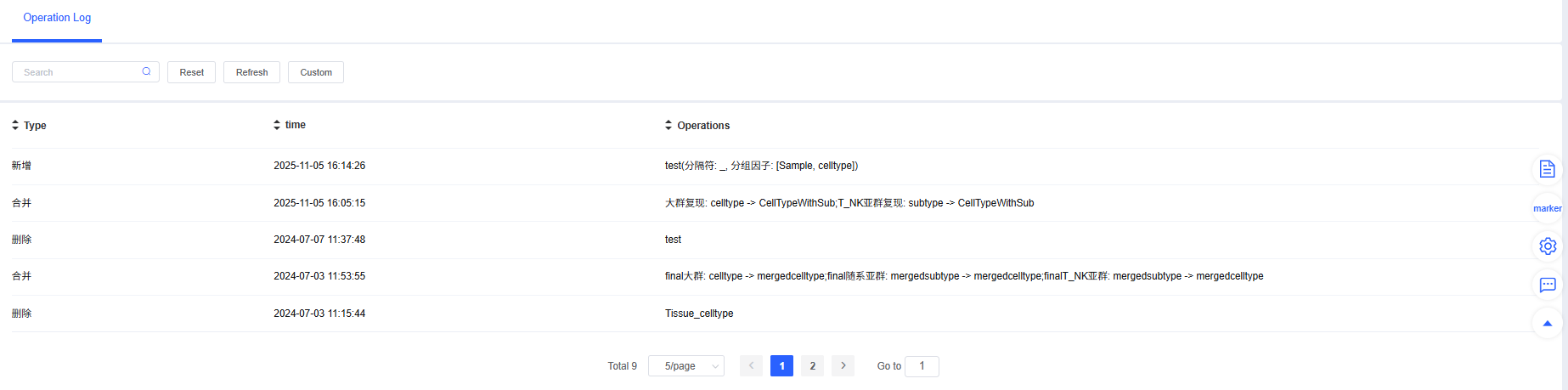Viewport: 1568px width, 390px height.
Task: Open the settings gear icon
Action: (x=1547, y=246)
